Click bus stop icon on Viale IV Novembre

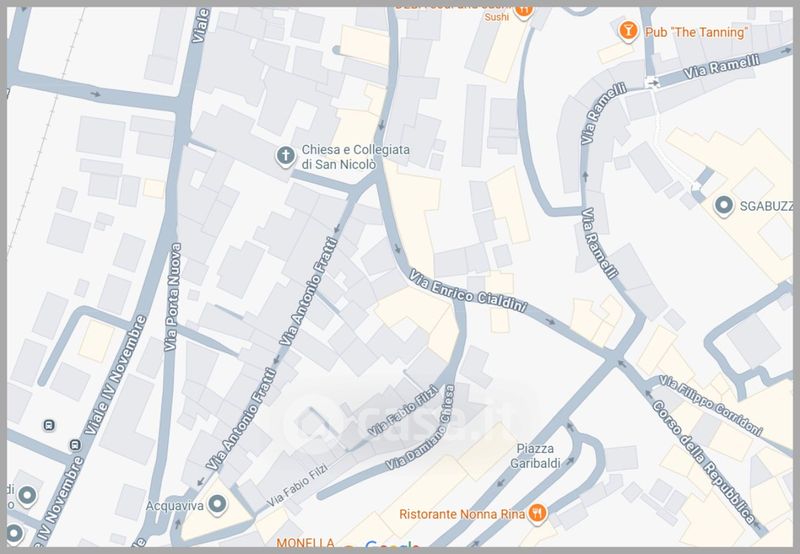74,444
